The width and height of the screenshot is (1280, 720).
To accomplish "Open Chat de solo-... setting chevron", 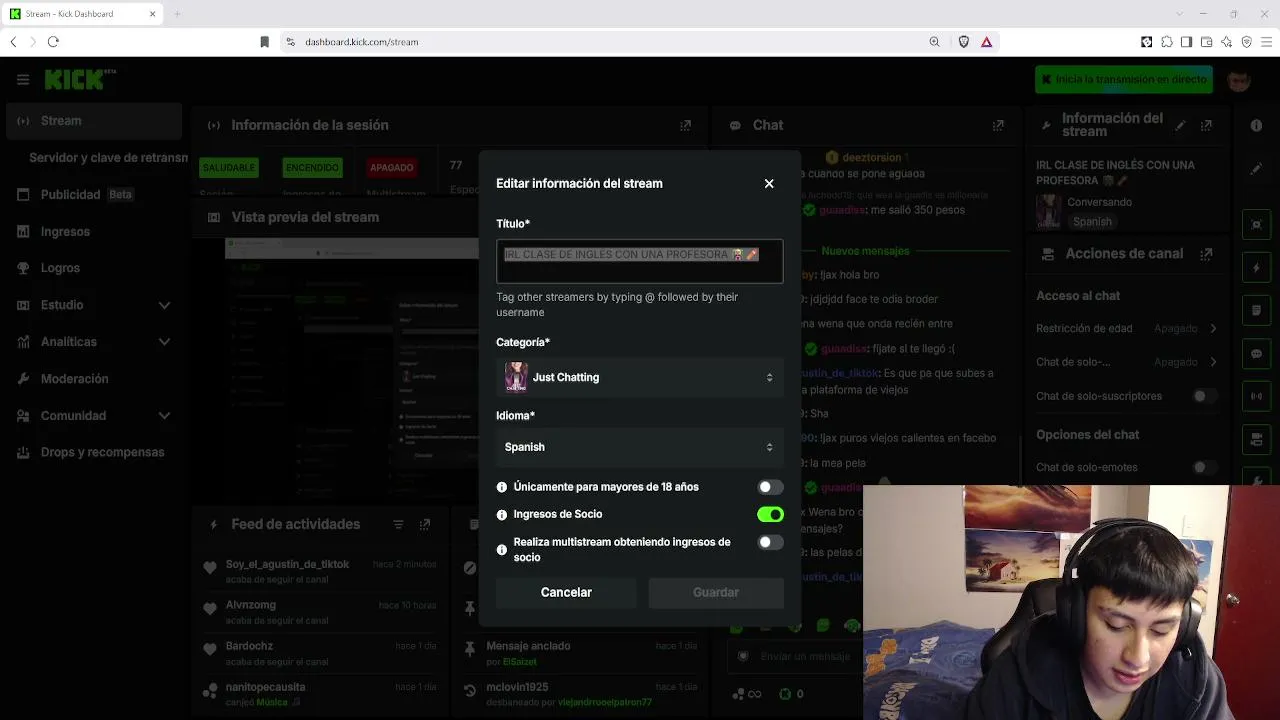I will click(x=1213, y=362).
